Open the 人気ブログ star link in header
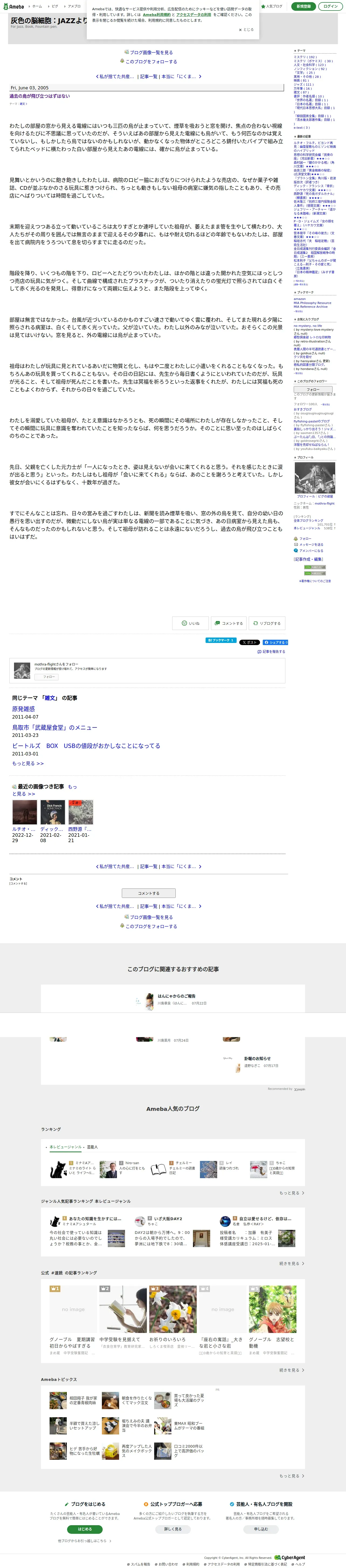Viewport: 346px width, 1568px height. coord(272,6)
